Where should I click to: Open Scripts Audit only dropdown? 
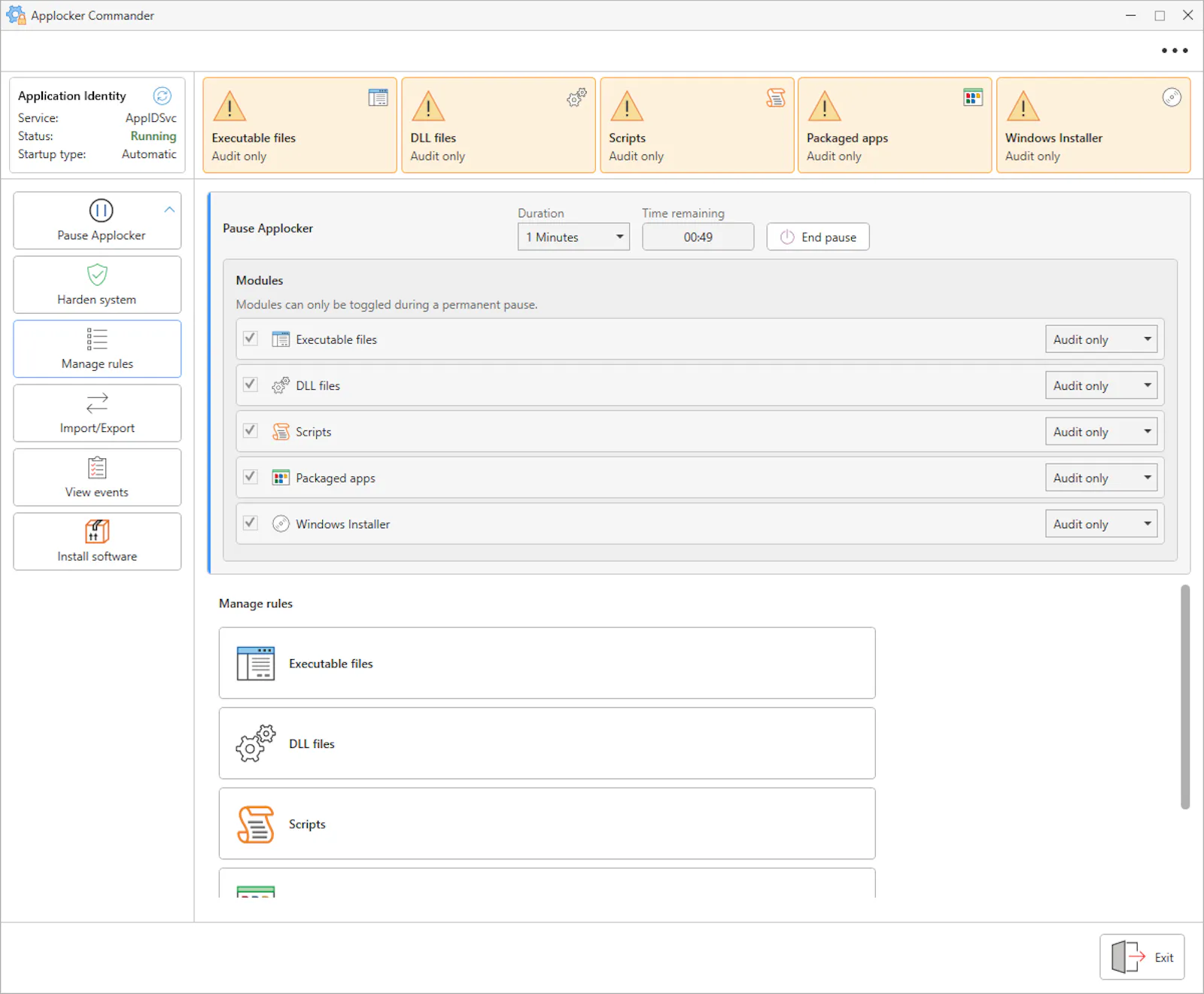click(1101, 432)
